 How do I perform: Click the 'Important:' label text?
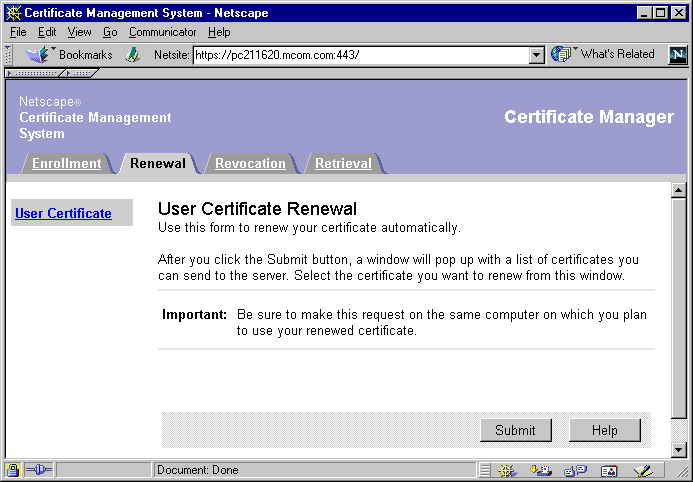(194, 315)
